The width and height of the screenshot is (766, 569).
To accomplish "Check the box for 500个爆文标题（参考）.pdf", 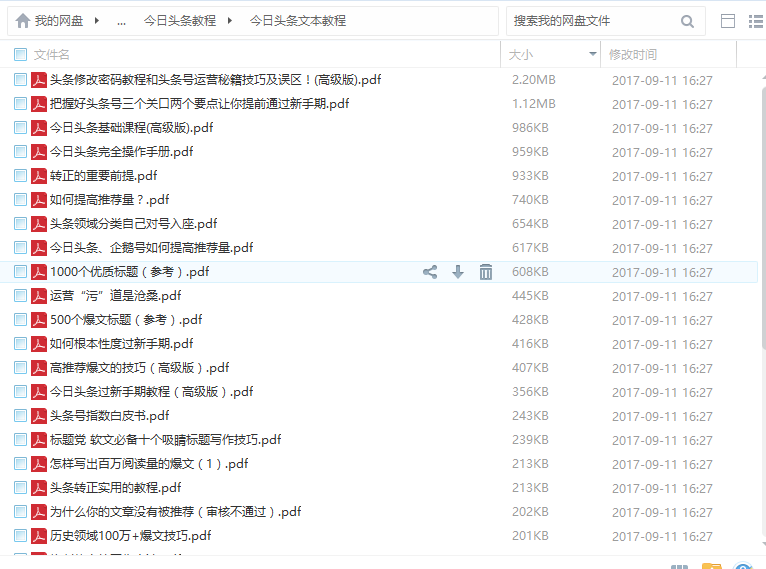I will click(21, 320).
